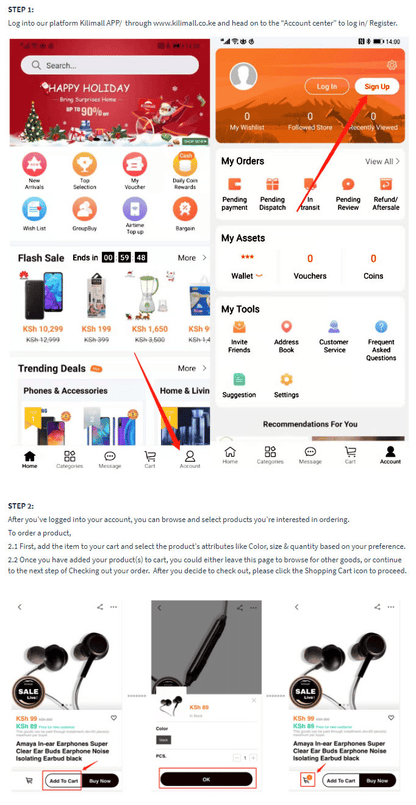Increase quantity with the plus stepper

point(254,758)
